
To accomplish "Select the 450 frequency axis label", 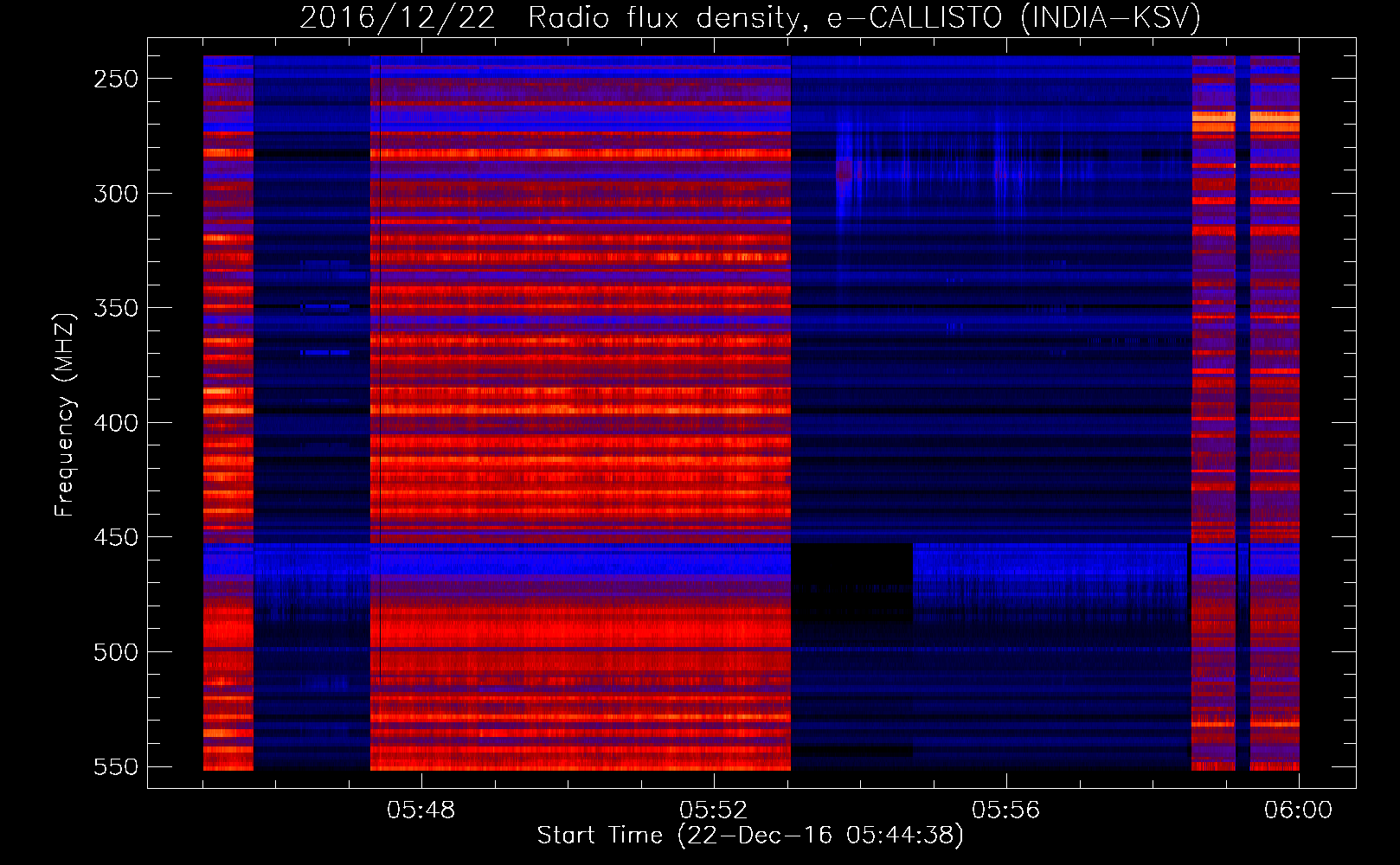I will coord(116,537).
